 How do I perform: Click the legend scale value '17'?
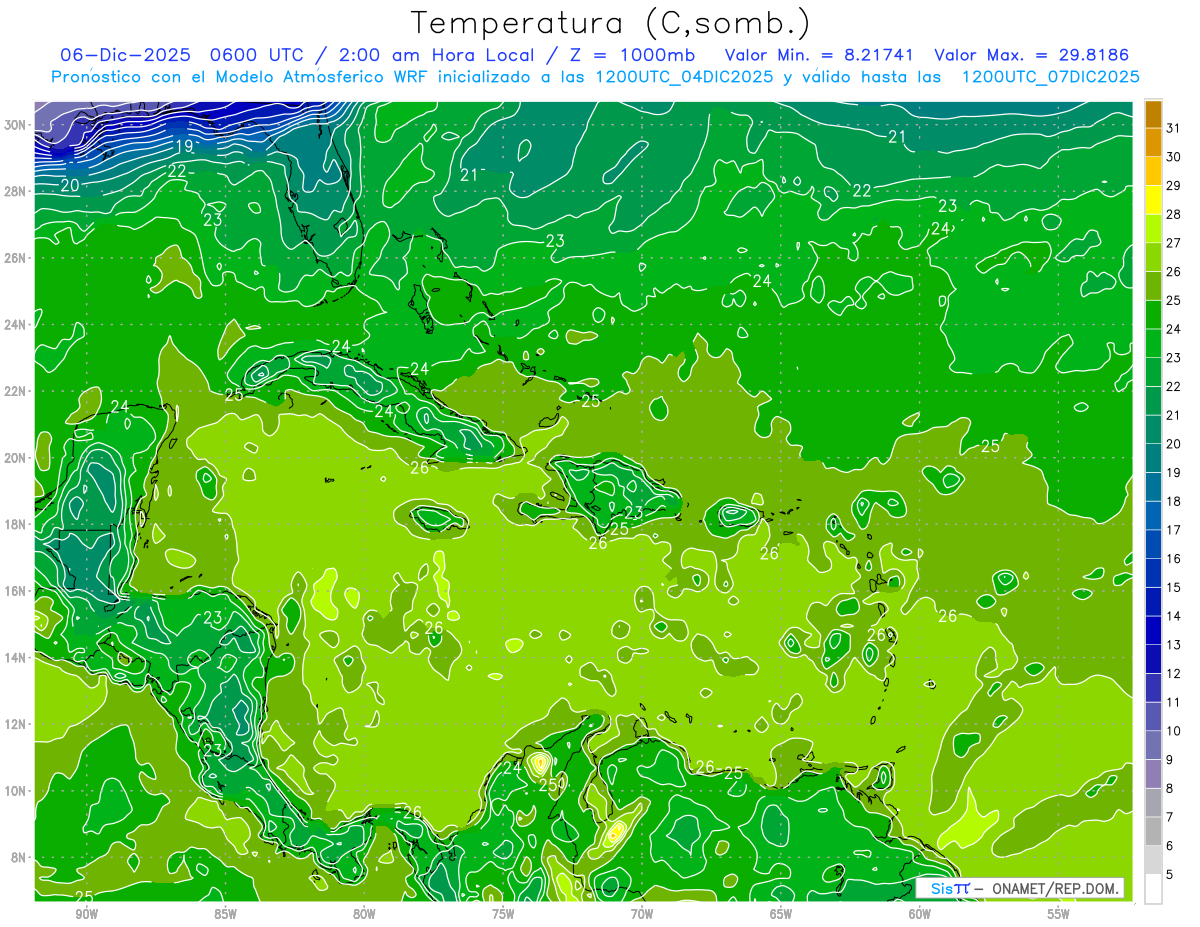pyautogui.click(x=1174, y=530)
